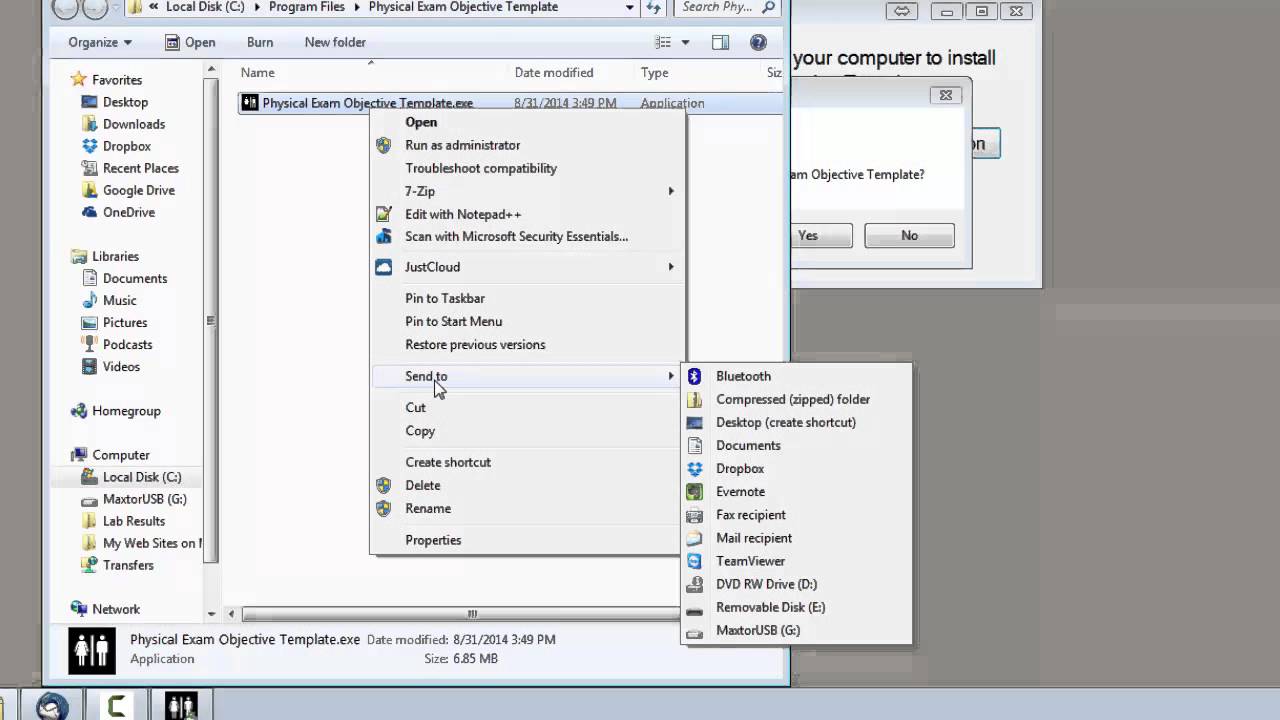Expand the JustCloud submenu
Viewport: 1280px width, 720px height.
tap(671, 267)
